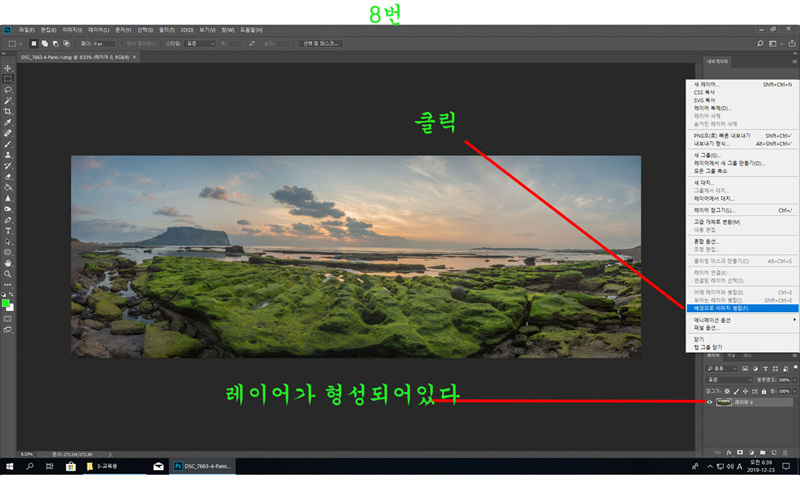Toggle lock image pixels brush icon
Screen dimensions: 800x500
coord(736,391)
